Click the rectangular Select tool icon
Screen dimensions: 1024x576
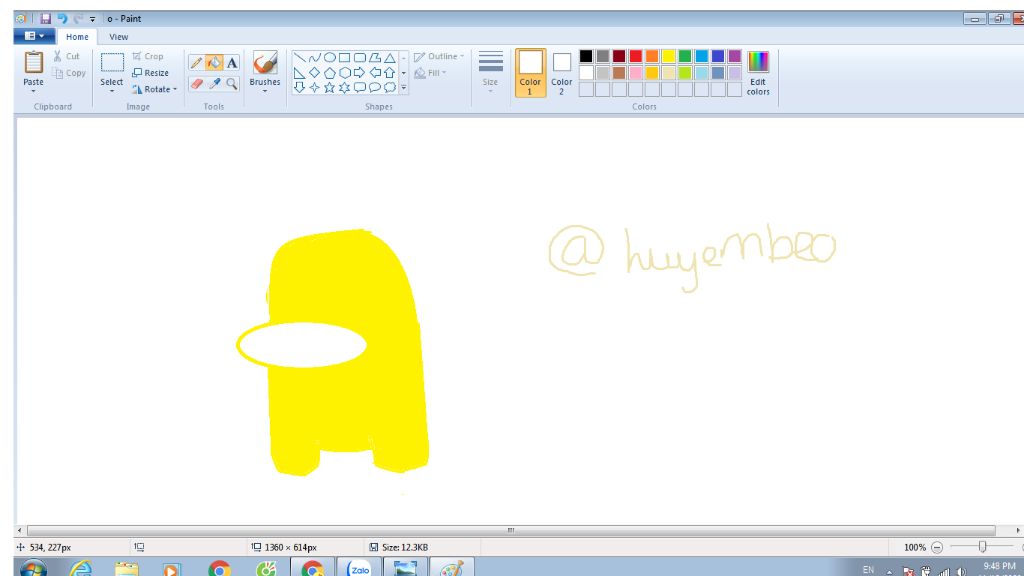(x=112, y=63)
